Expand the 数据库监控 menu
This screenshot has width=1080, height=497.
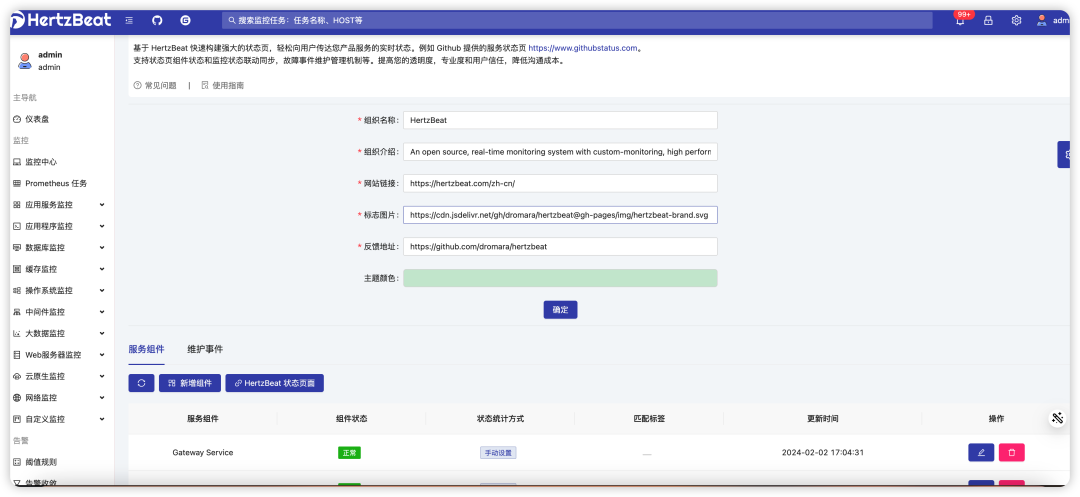(x=60, y=248)
